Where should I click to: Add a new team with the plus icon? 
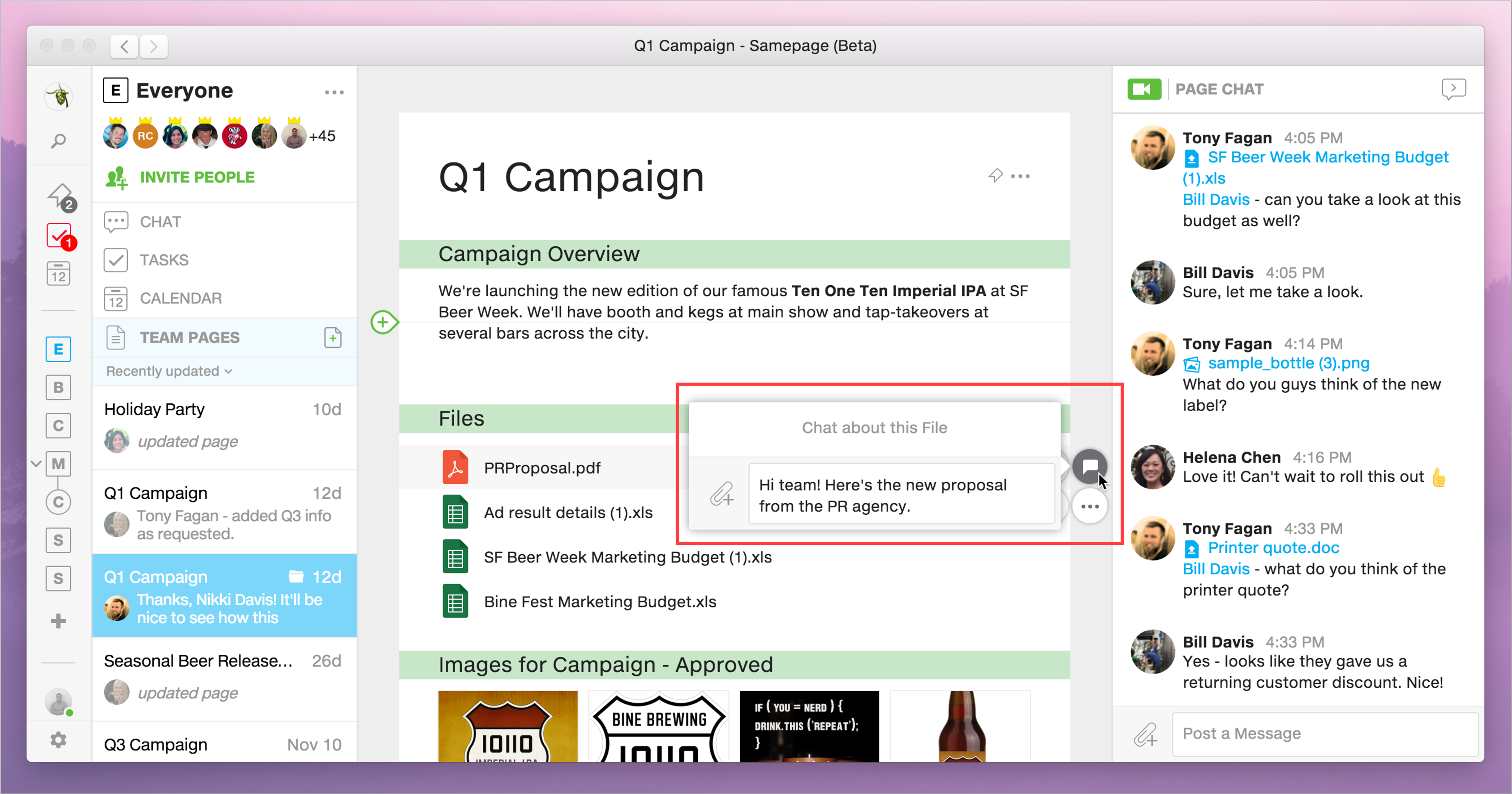[58, 621]
